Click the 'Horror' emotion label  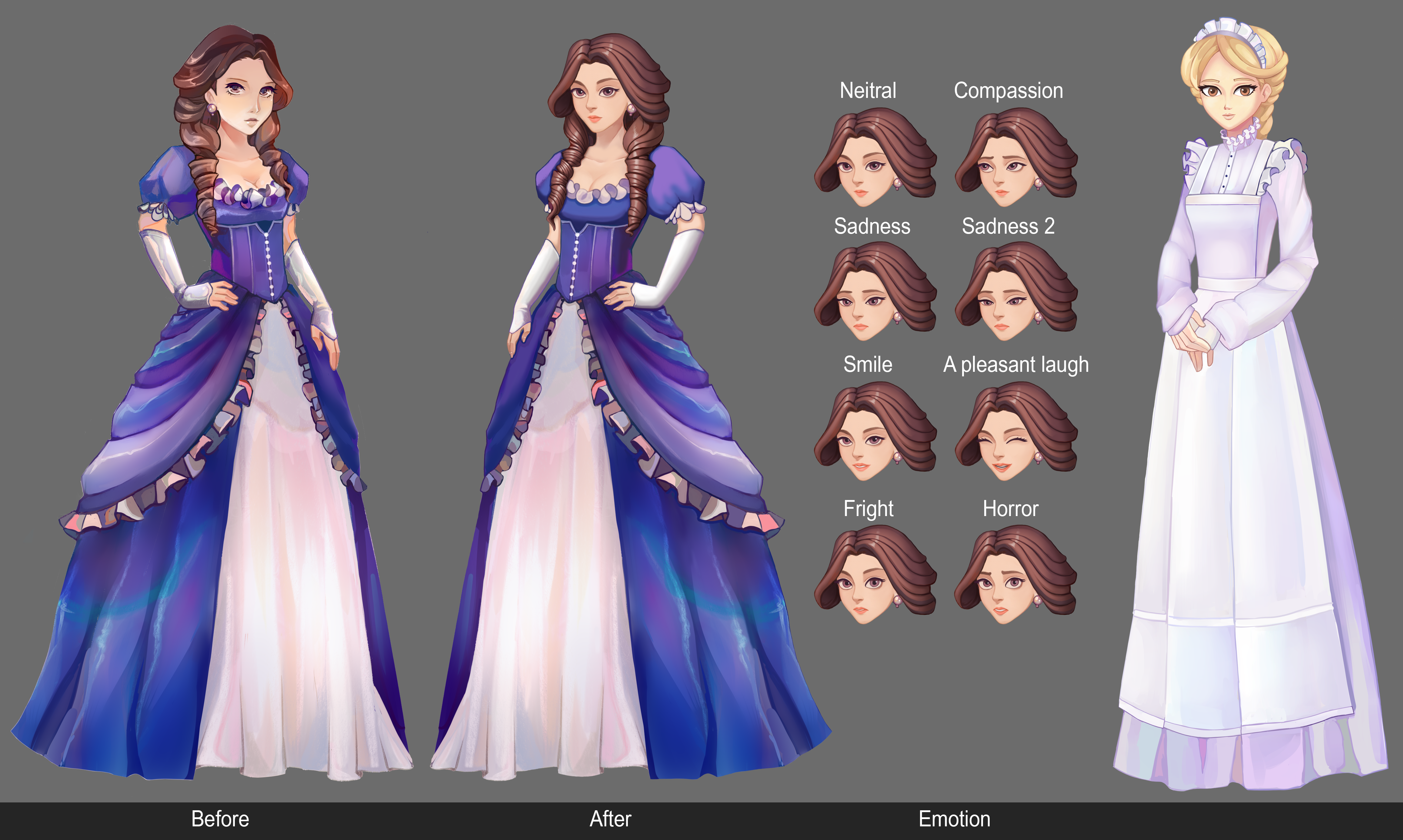click(1010, 509)
